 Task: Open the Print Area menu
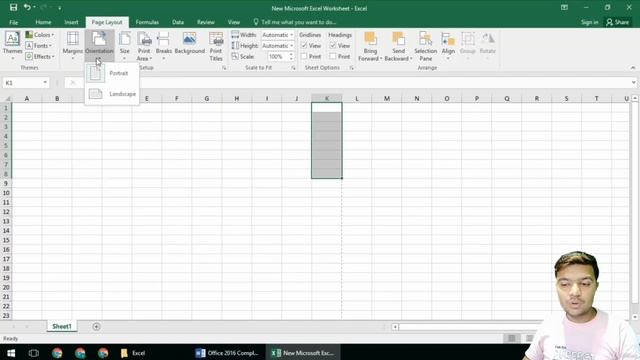click(x=144, y=46)
